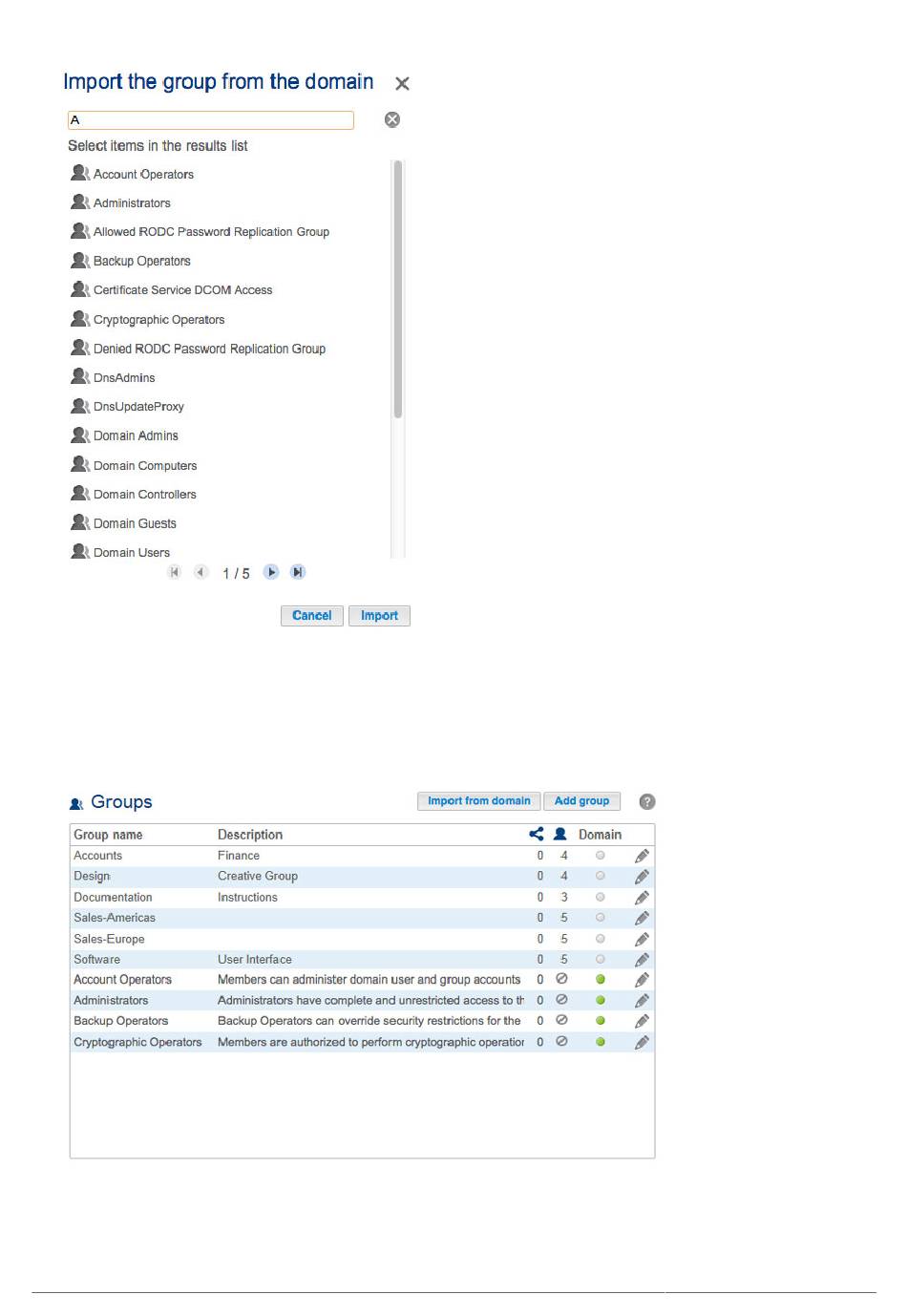Edit the Software group
The height and width of the screenshot is (1316, 907).
pyautogui.click(x=642, y=960)
